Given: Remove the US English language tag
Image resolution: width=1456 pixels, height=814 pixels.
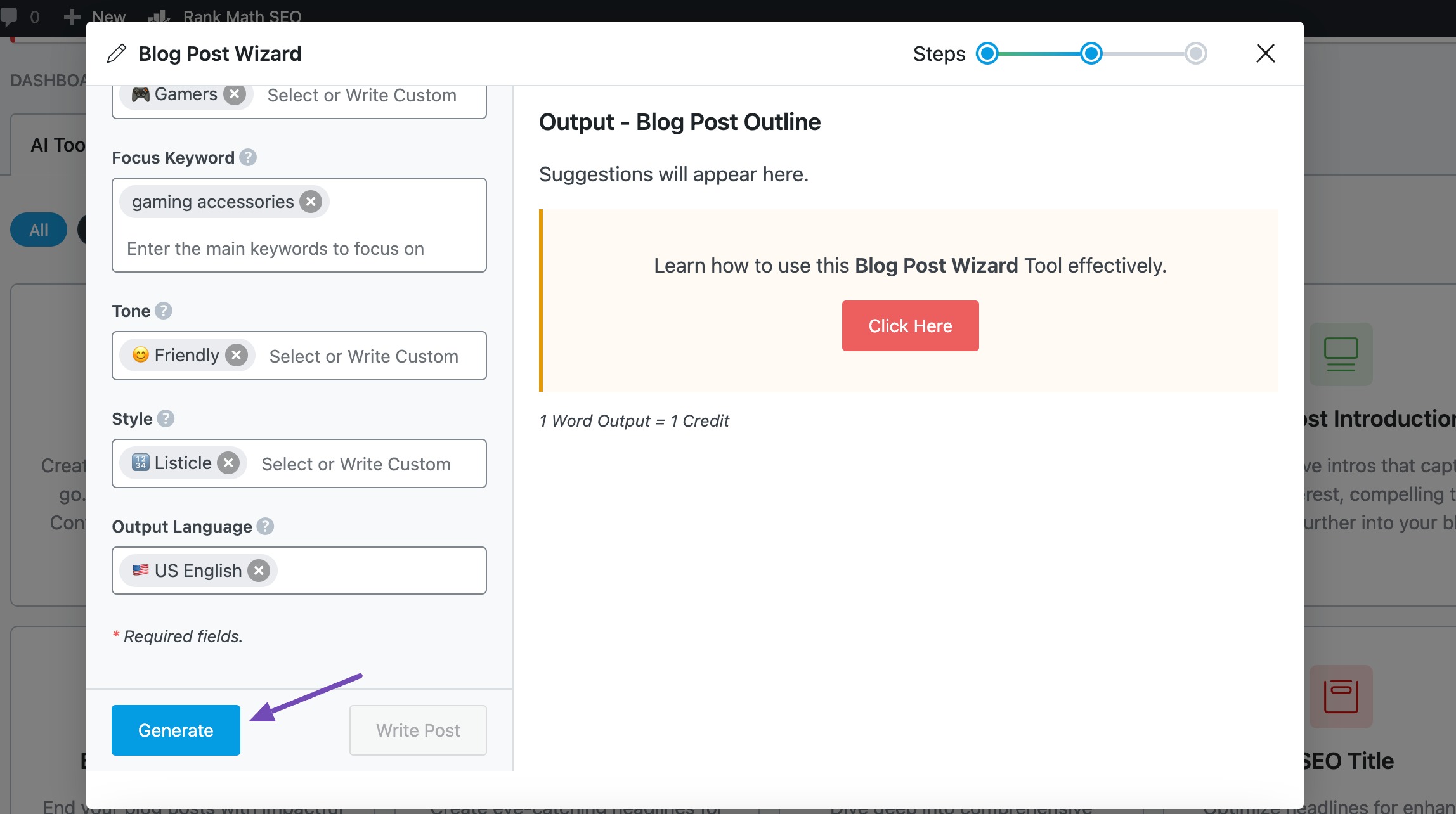Looking at the screenshot, I should coord(259,571).
